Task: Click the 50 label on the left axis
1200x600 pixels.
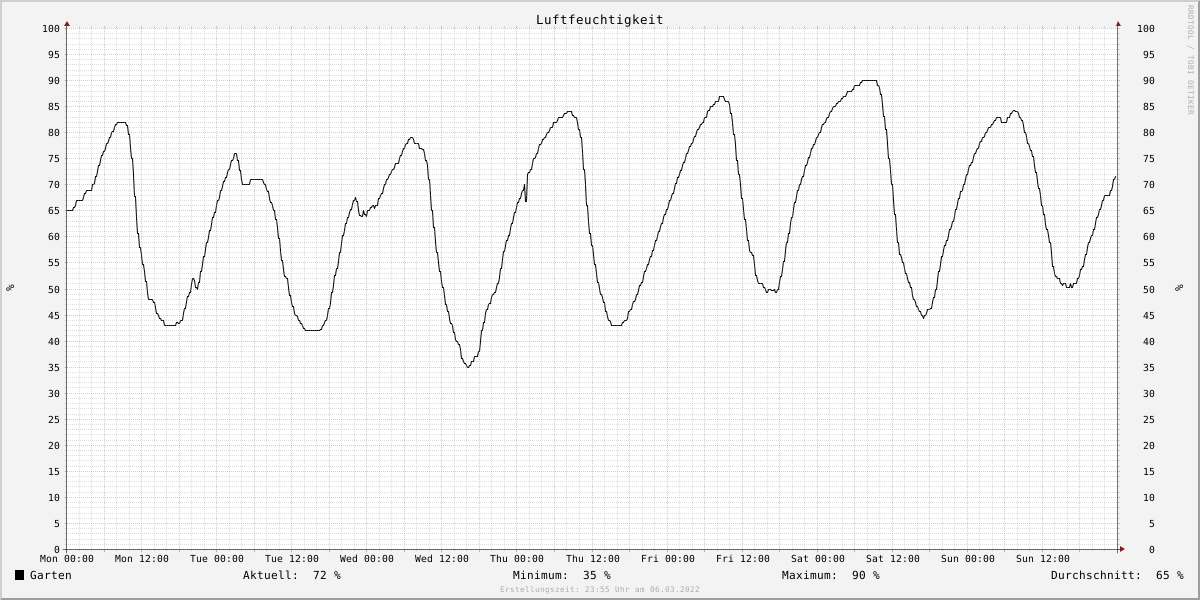Action: pos(54,289)
